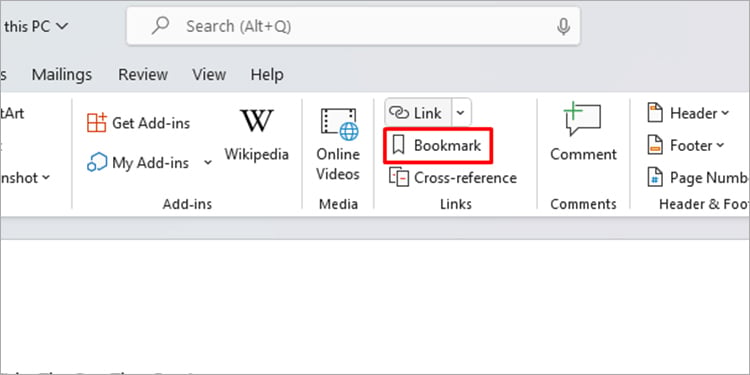This screenshot has width=750, height=375.
Task: Open the My Add-ins dropdown arrow
Action: tap(208, 163)
